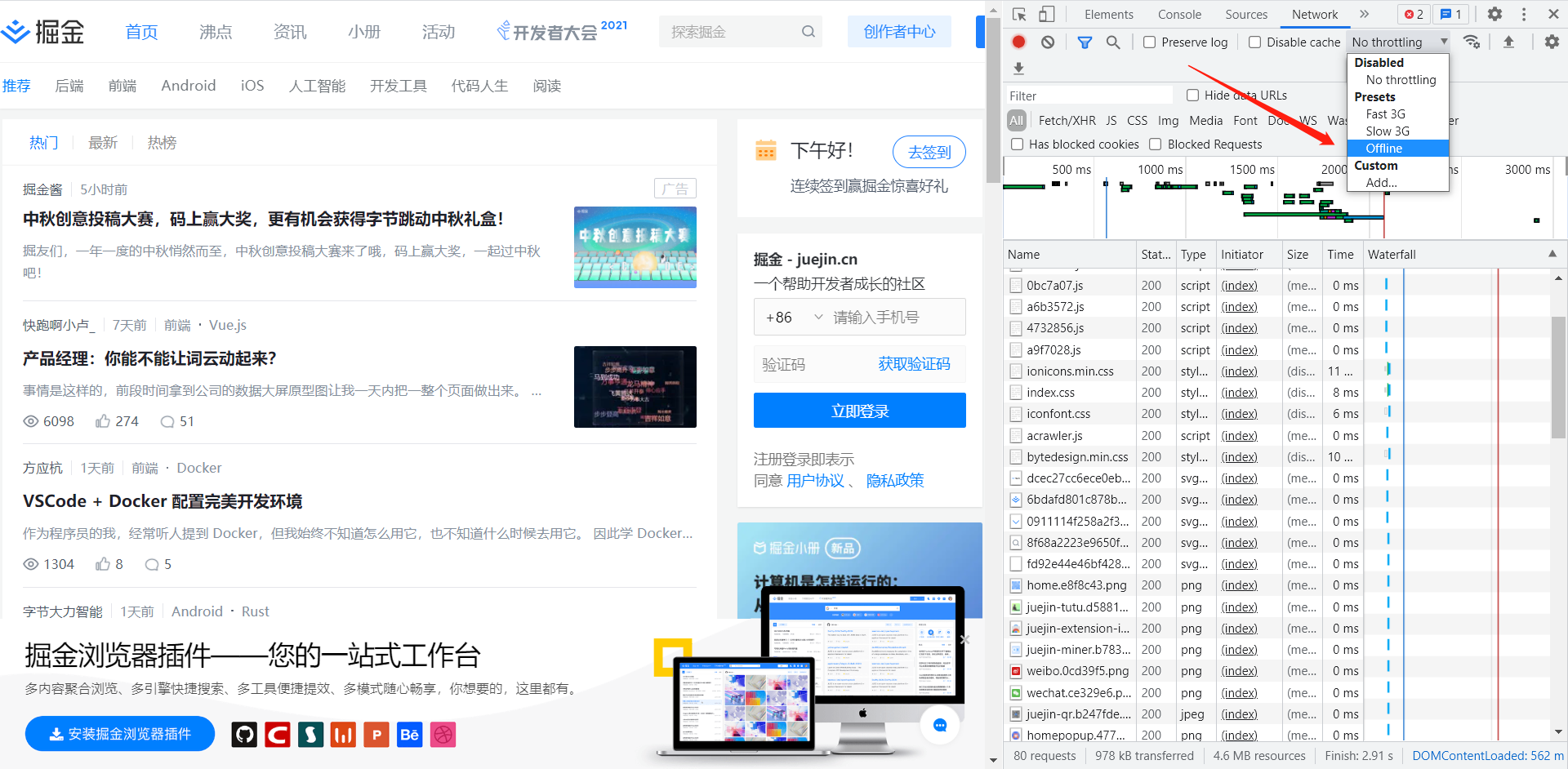Enable the Disable cache checkbox
The image size is (1568, 769).
[x=1255, y=42]
